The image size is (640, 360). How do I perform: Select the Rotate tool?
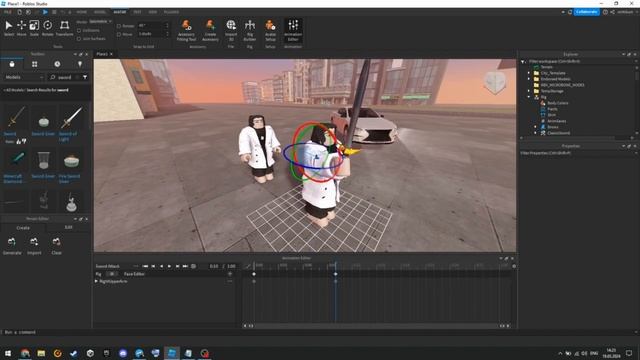[x=48, y=29]
